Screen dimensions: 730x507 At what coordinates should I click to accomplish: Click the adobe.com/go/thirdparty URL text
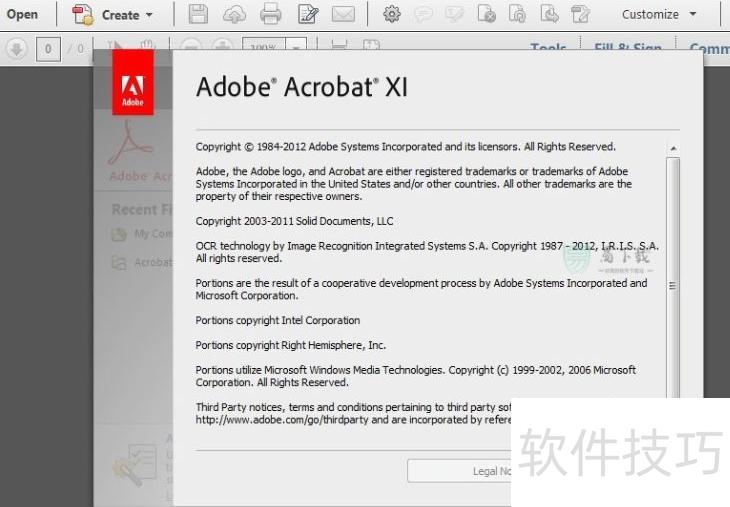coord(282,420)
